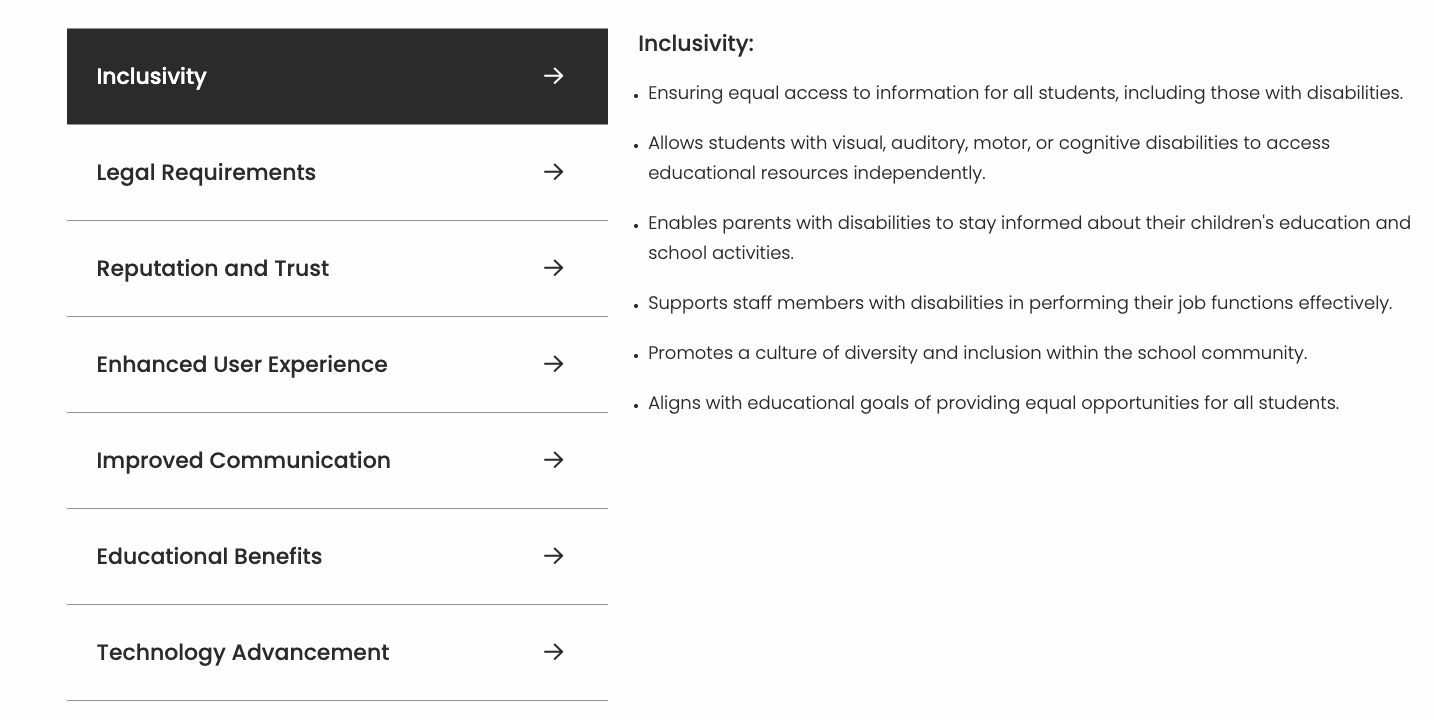This screenshot has height=720, width=1434.
Task: Open the Legal Requirements tab
Action: (x=206, y=173)
